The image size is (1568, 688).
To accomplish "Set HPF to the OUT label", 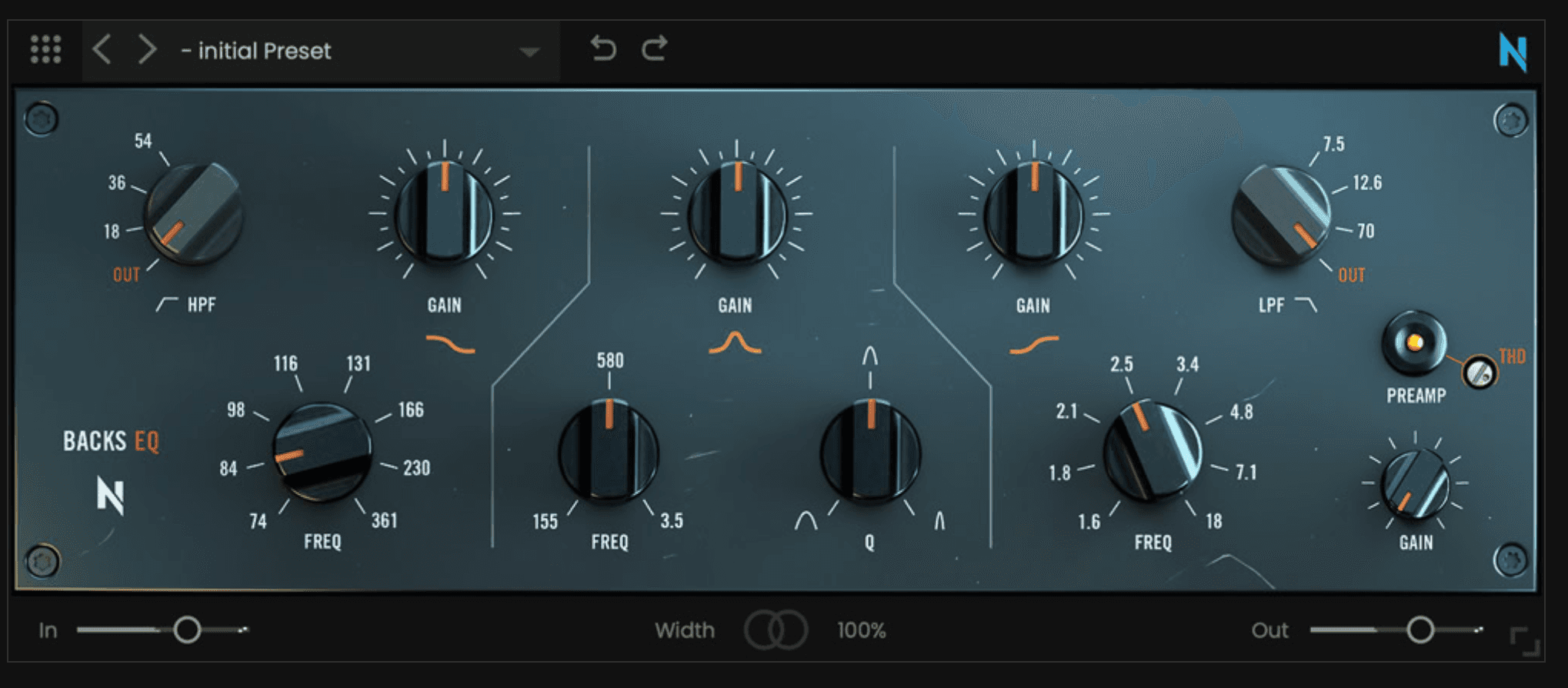I will pos(126,275).
